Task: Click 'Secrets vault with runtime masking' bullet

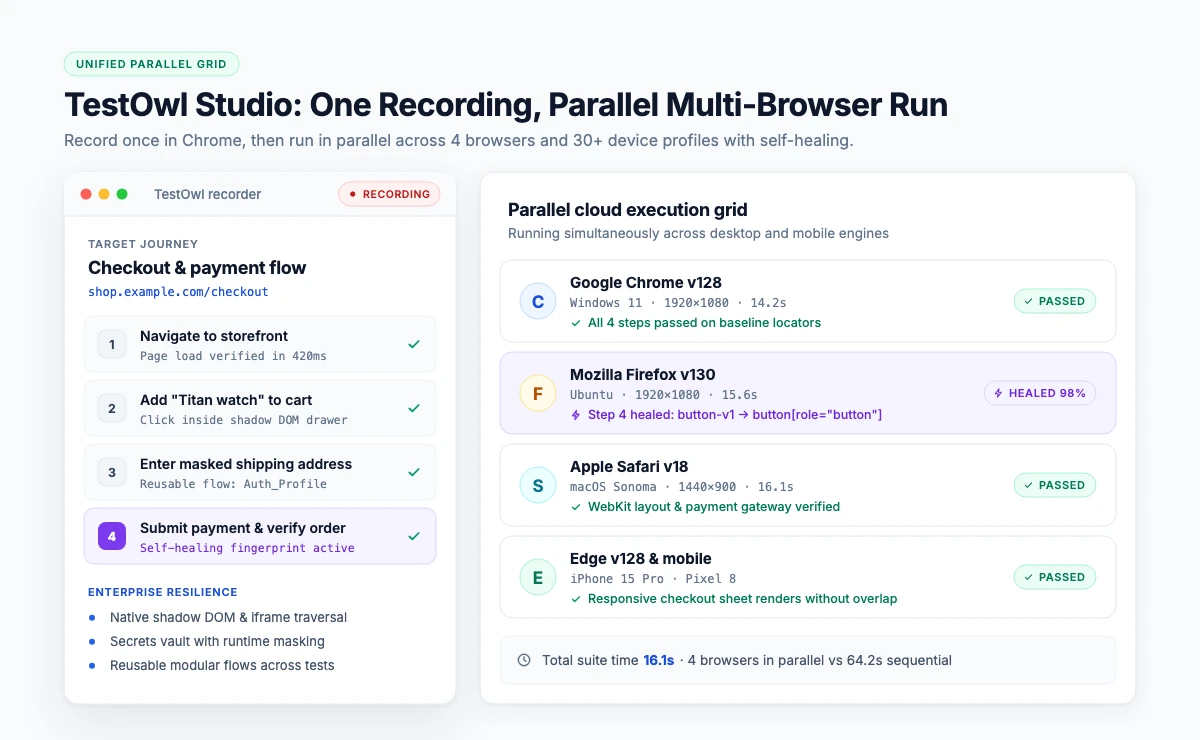Action: click(x=217, y=641)
